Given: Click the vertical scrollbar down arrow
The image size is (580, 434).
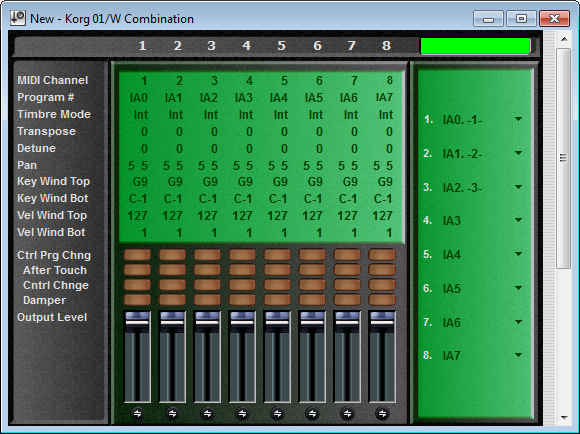Looking at the screenshot, I should click(564, 418).
